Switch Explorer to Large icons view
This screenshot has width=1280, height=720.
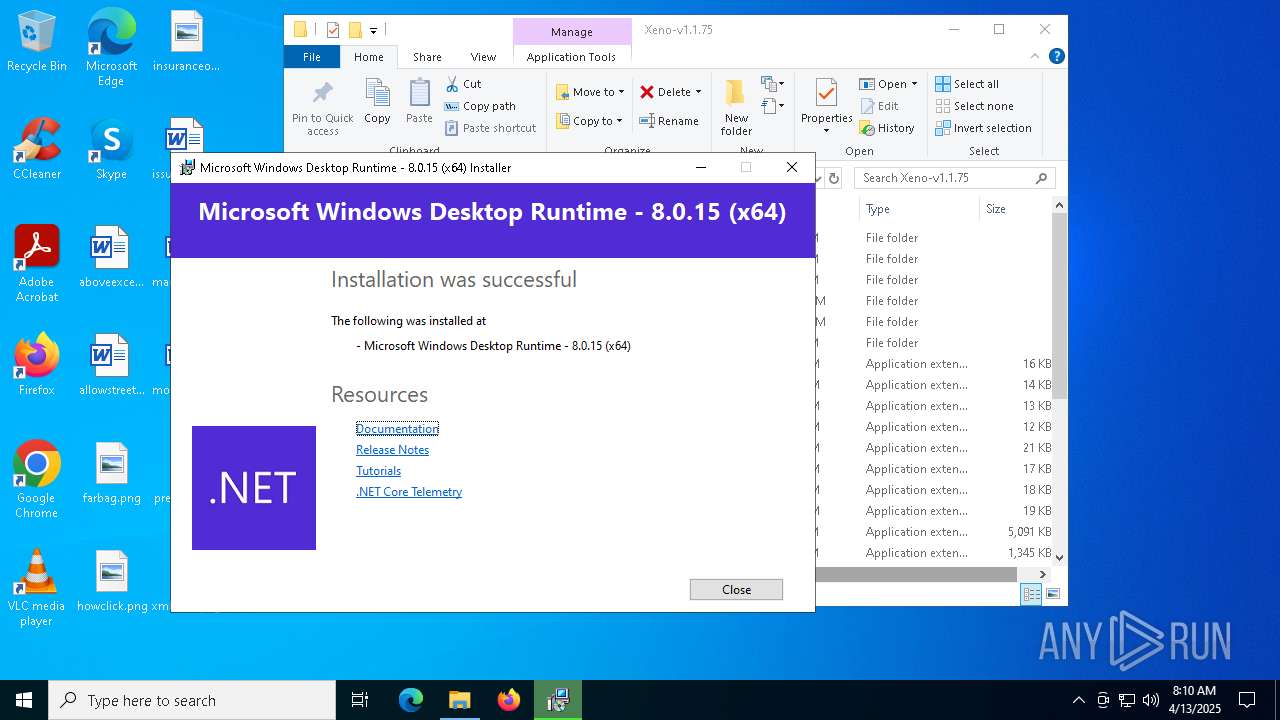pos(1052,594)
